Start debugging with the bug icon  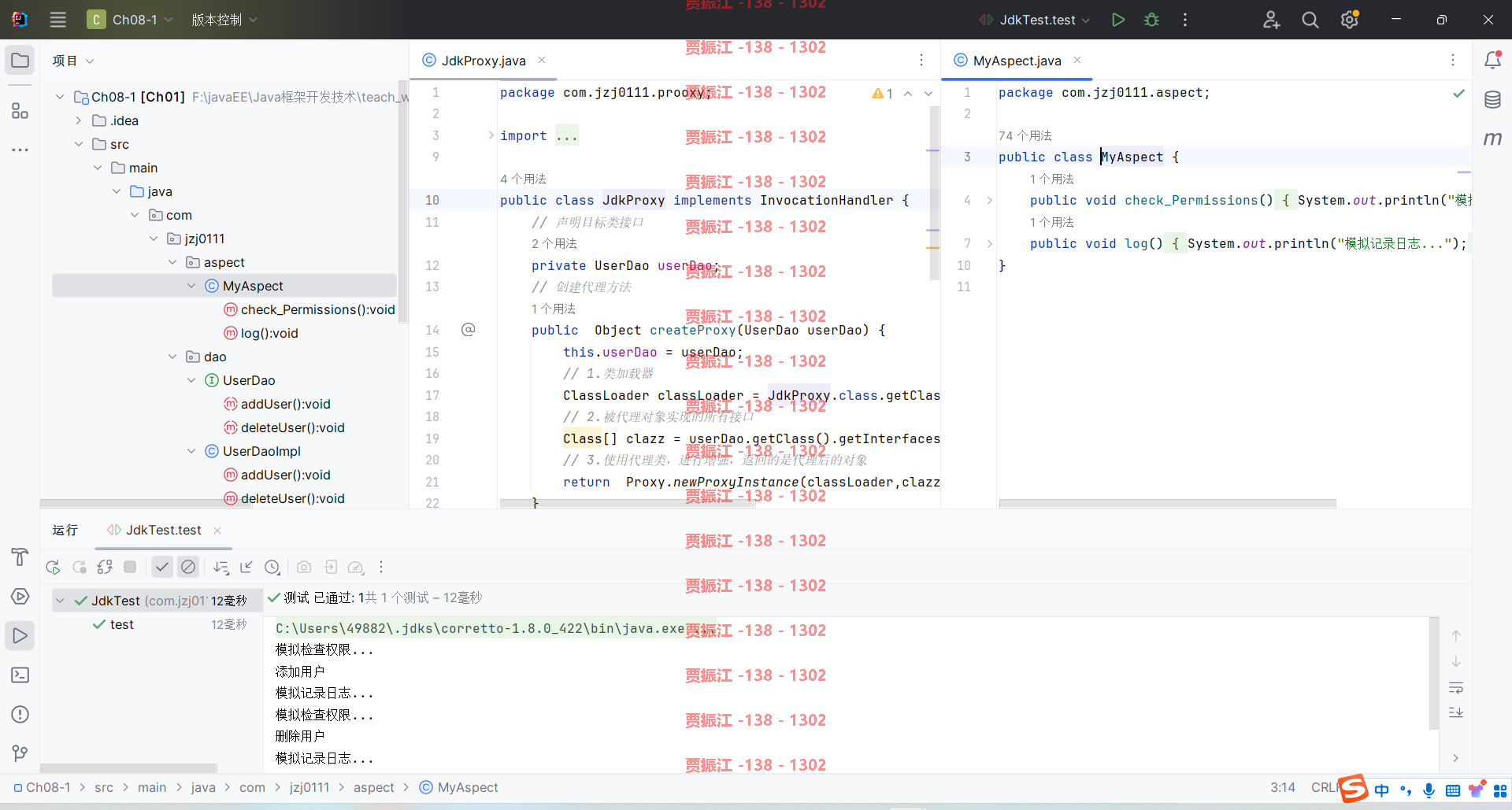[x=1152, y=20]
